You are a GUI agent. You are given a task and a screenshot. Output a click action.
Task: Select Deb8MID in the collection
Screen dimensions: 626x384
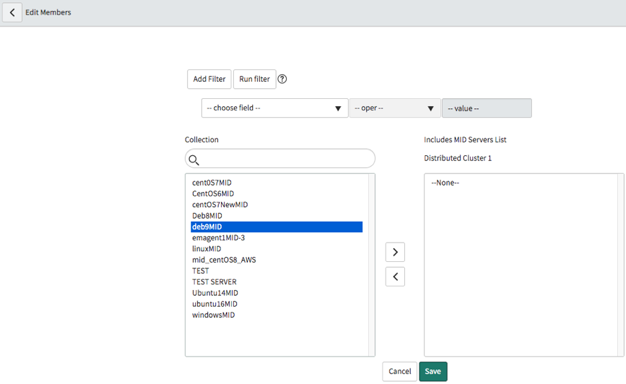click(x=277, y=216)
